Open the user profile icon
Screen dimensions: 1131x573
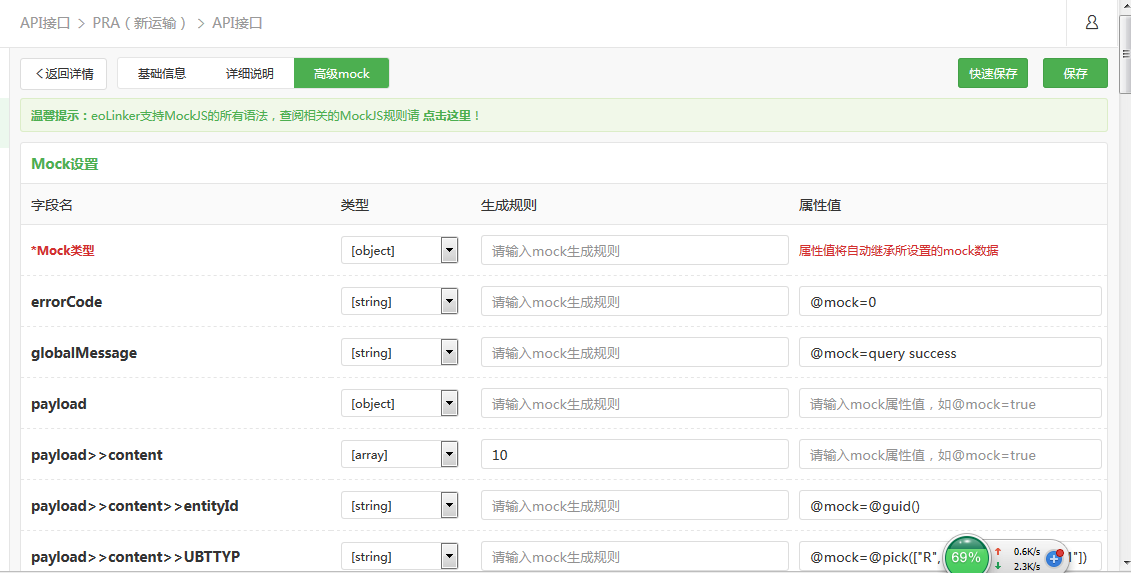(1091, 22)
